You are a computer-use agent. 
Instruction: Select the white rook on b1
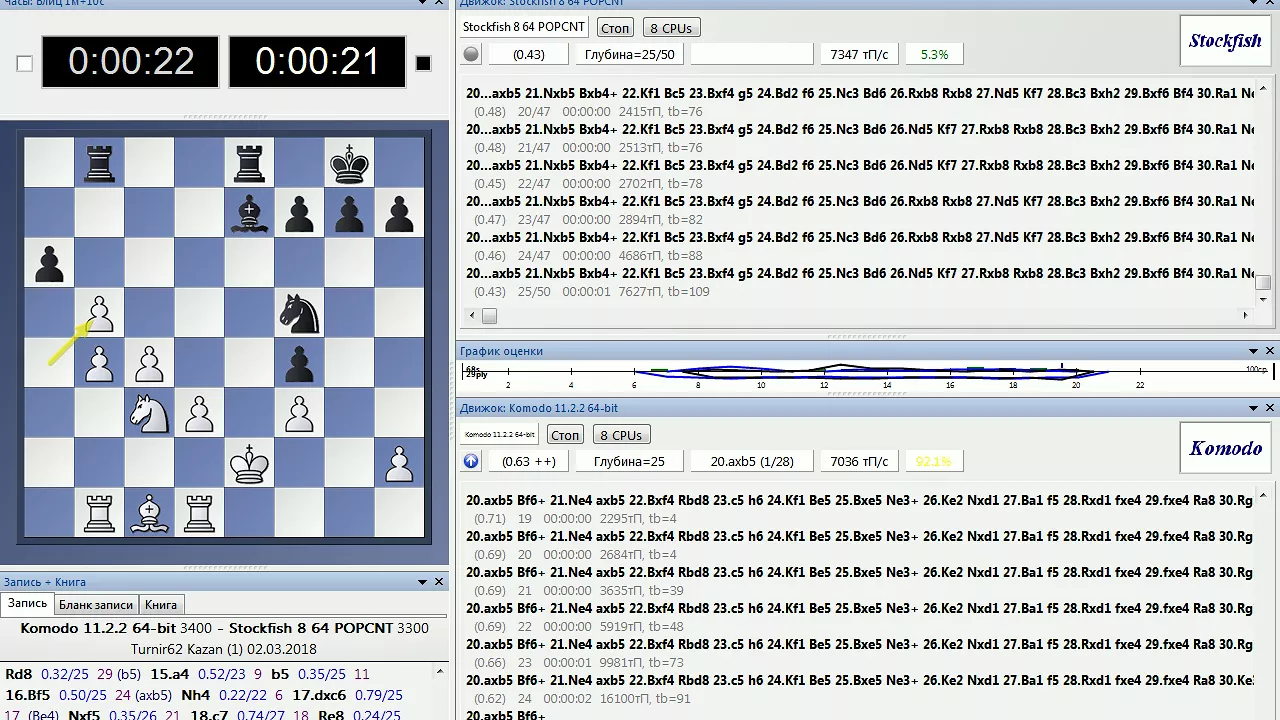click(99, 514)
